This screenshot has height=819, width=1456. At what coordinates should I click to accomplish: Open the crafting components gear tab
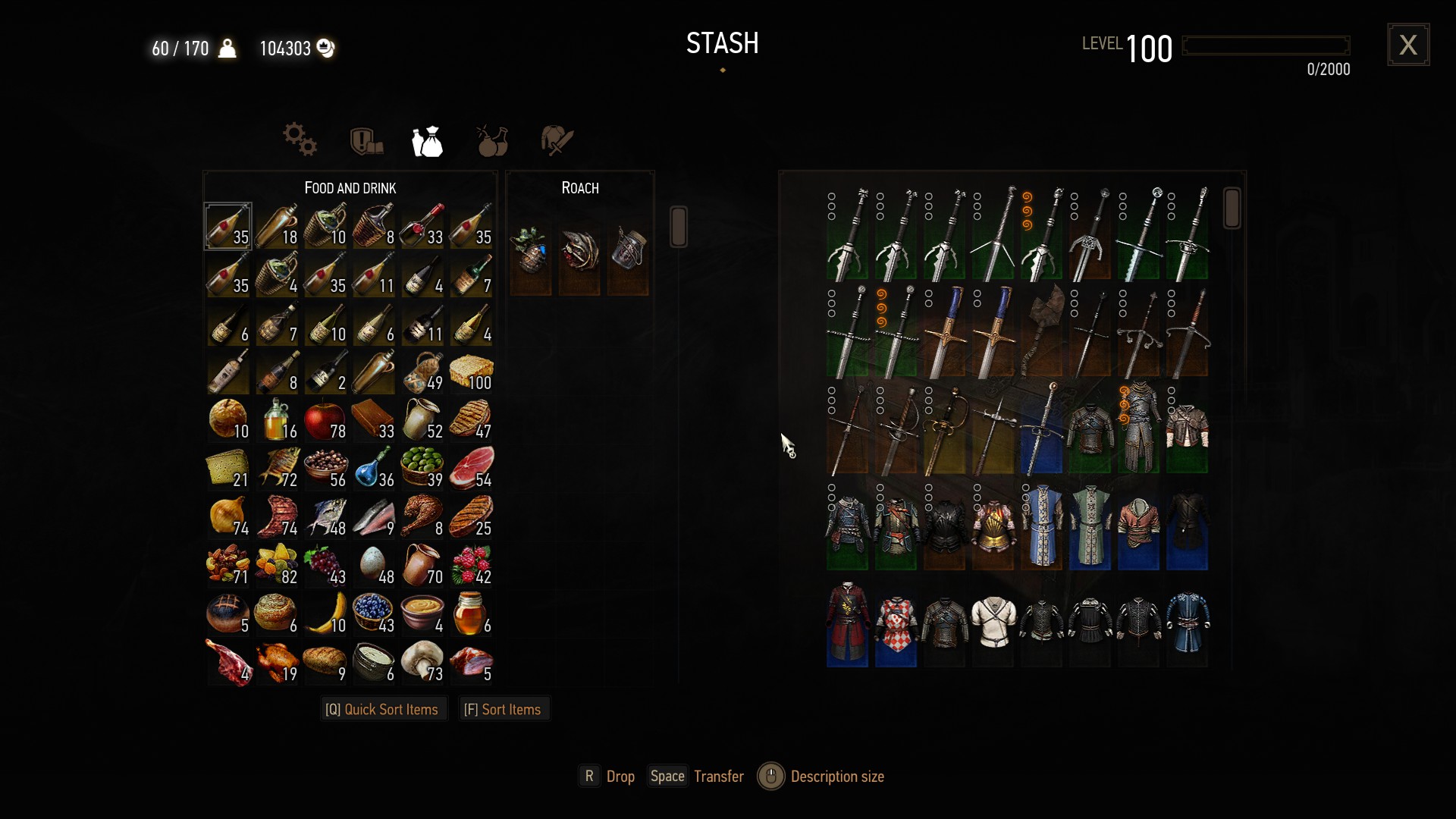pyautogui.click(x=300, y=140)
